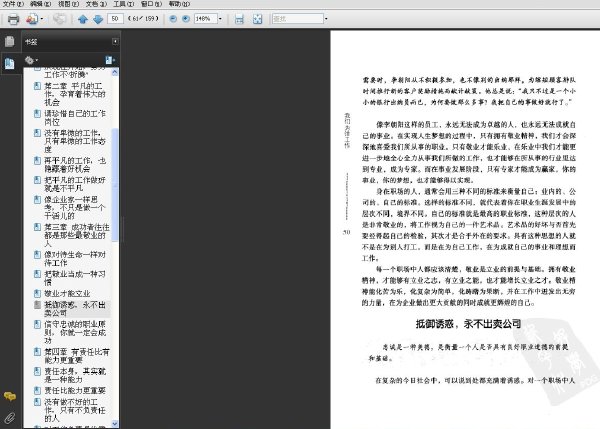Click bookmark icon beside 再平凡的工作
Image resolution: width=600 pixels, height=429 pixels.
coord(37,160)
